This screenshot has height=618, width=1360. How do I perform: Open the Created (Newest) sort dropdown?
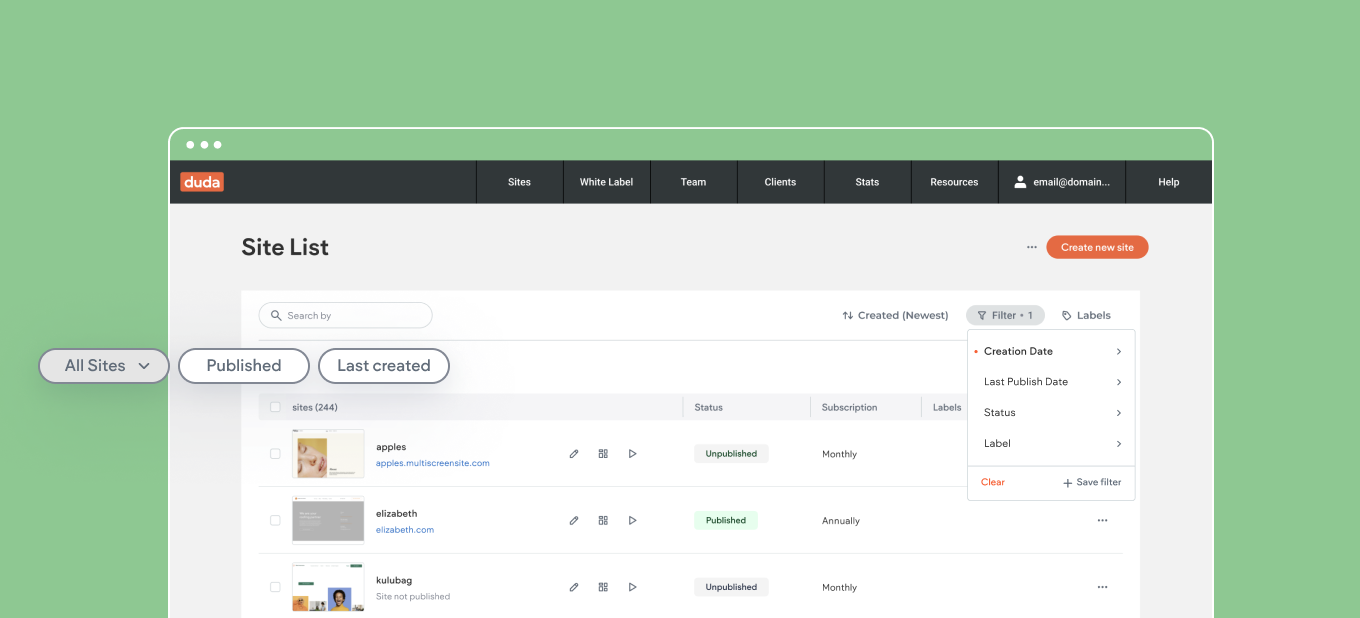coord(895,315)
